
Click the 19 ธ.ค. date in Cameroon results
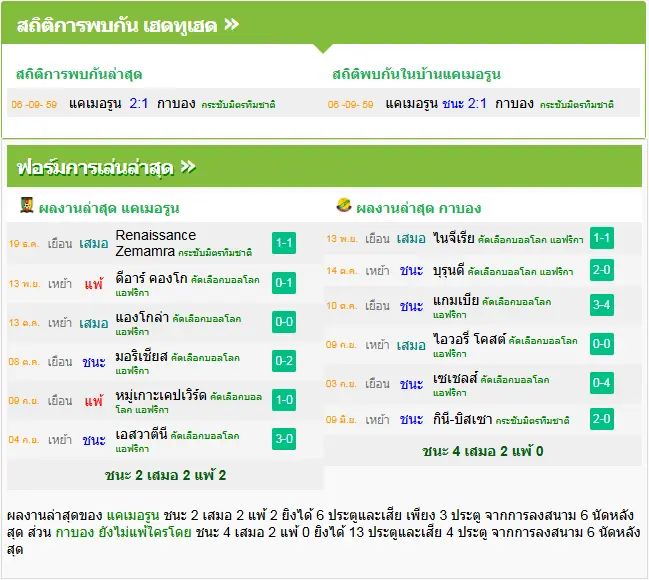(24, 244)
